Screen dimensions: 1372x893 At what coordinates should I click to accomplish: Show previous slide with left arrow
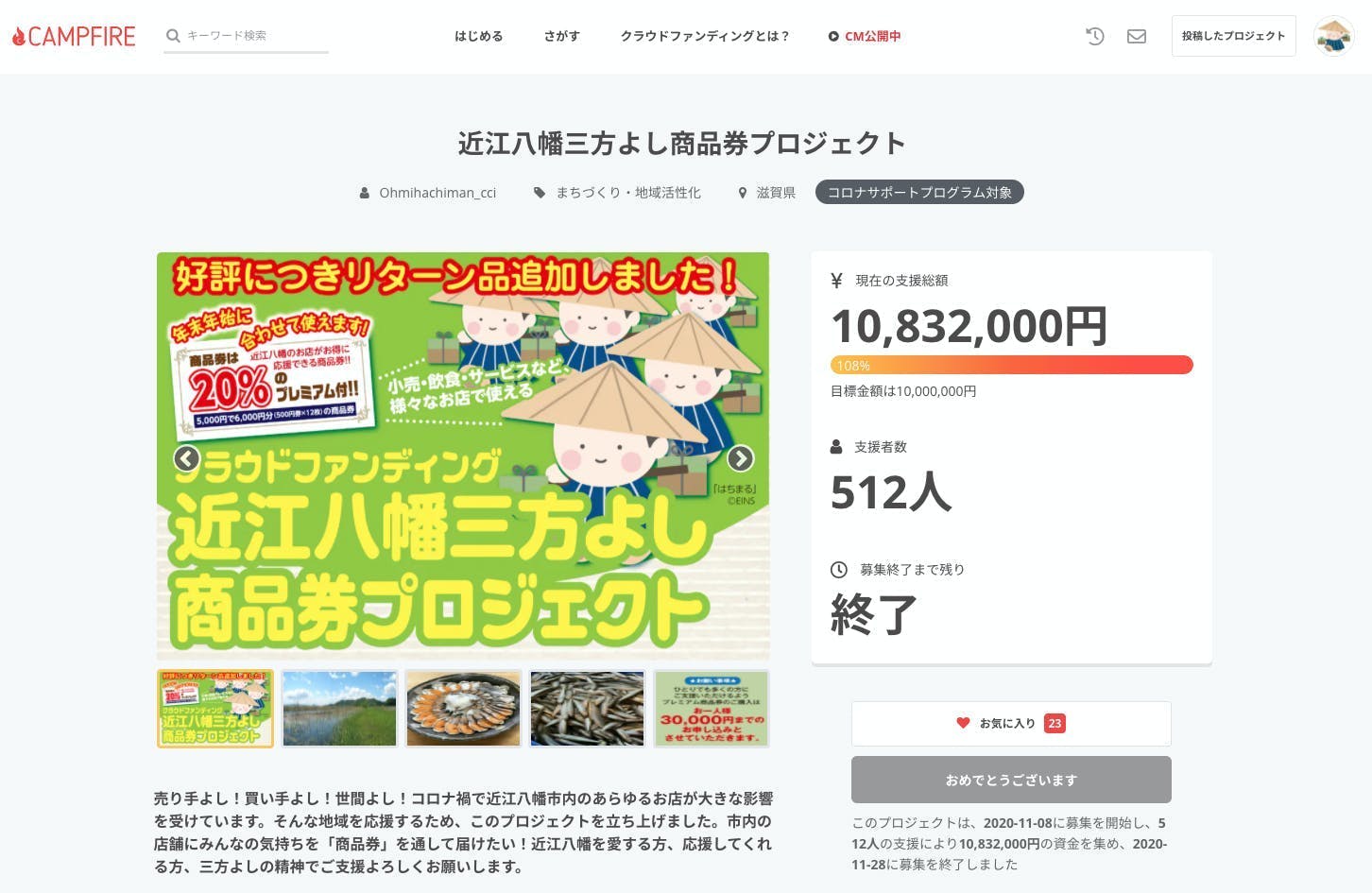click(187, 458)
